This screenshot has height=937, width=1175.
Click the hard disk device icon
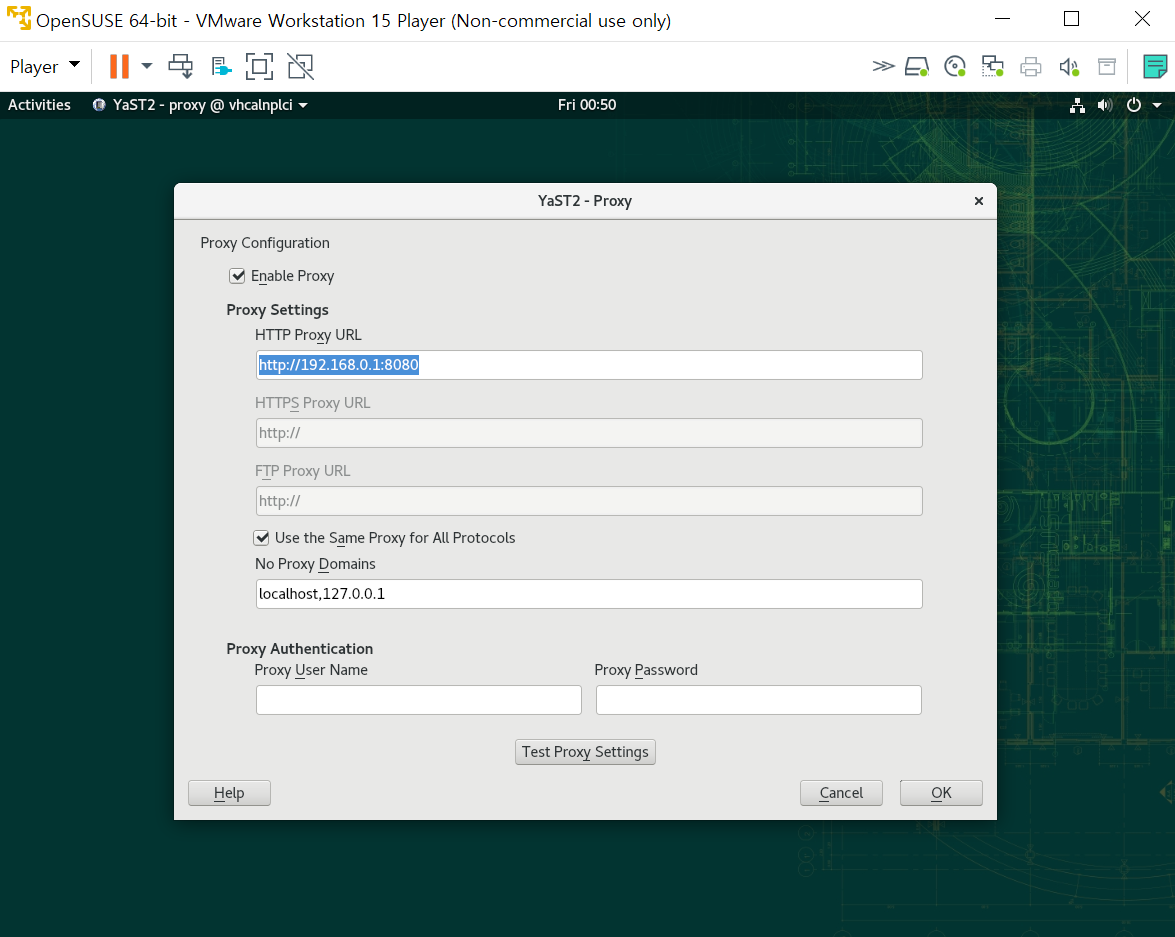[x=916, y=67]
